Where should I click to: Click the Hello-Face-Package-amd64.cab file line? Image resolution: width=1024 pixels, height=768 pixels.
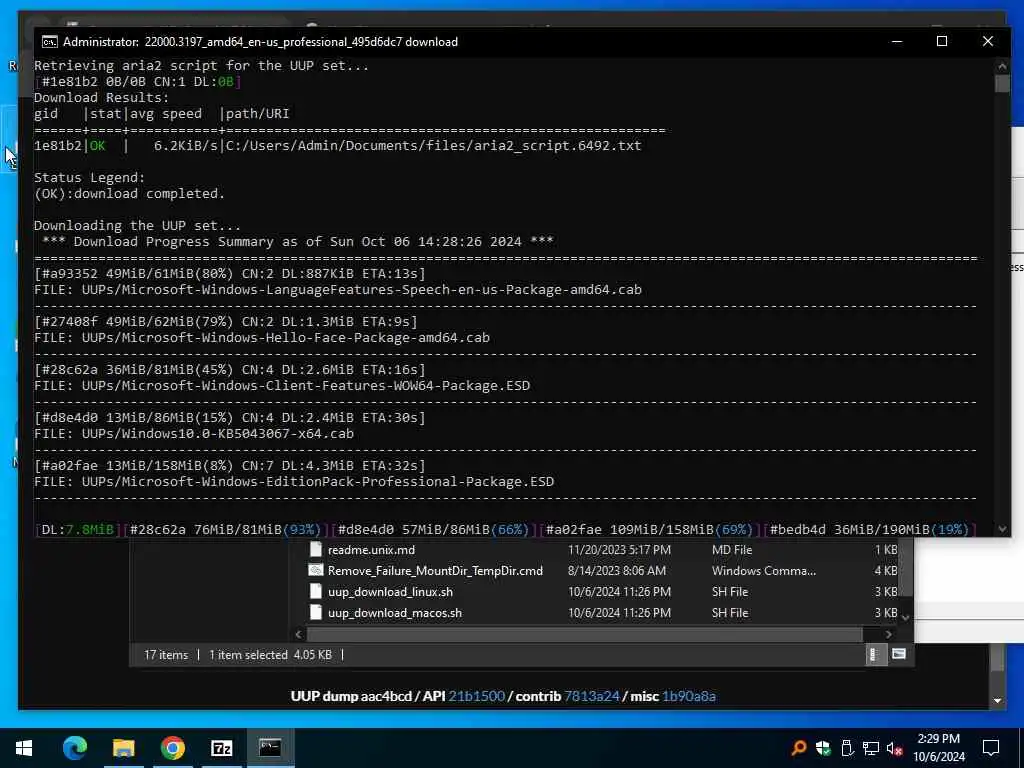pos(262,338)
